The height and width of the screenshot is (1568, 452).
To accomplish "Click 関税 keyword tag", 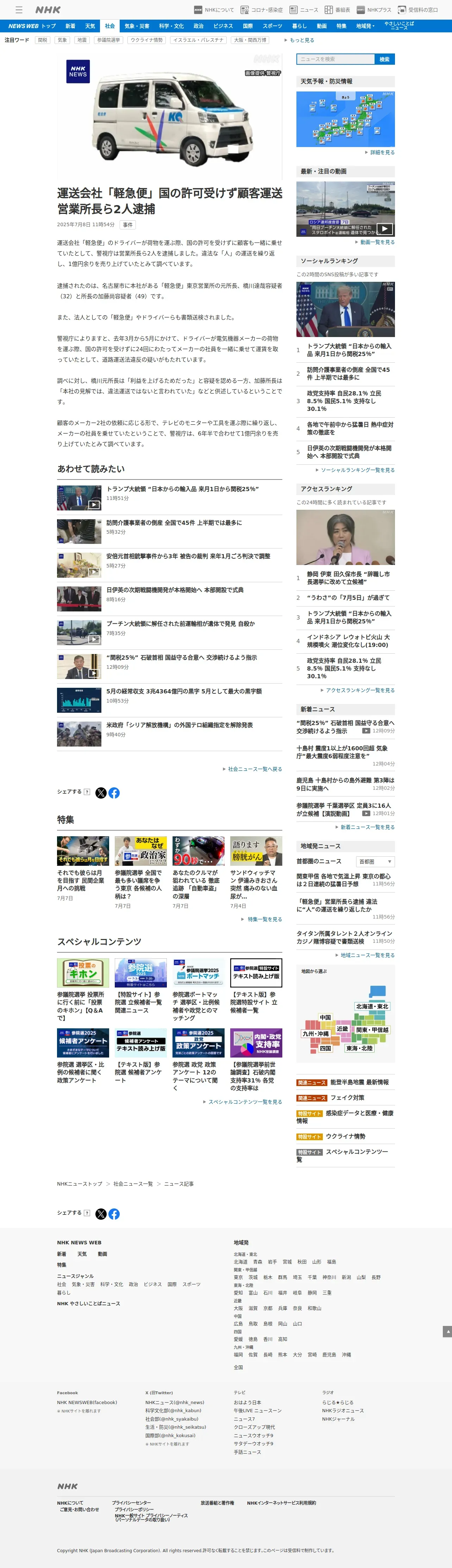I will click(x=42, y=40).
